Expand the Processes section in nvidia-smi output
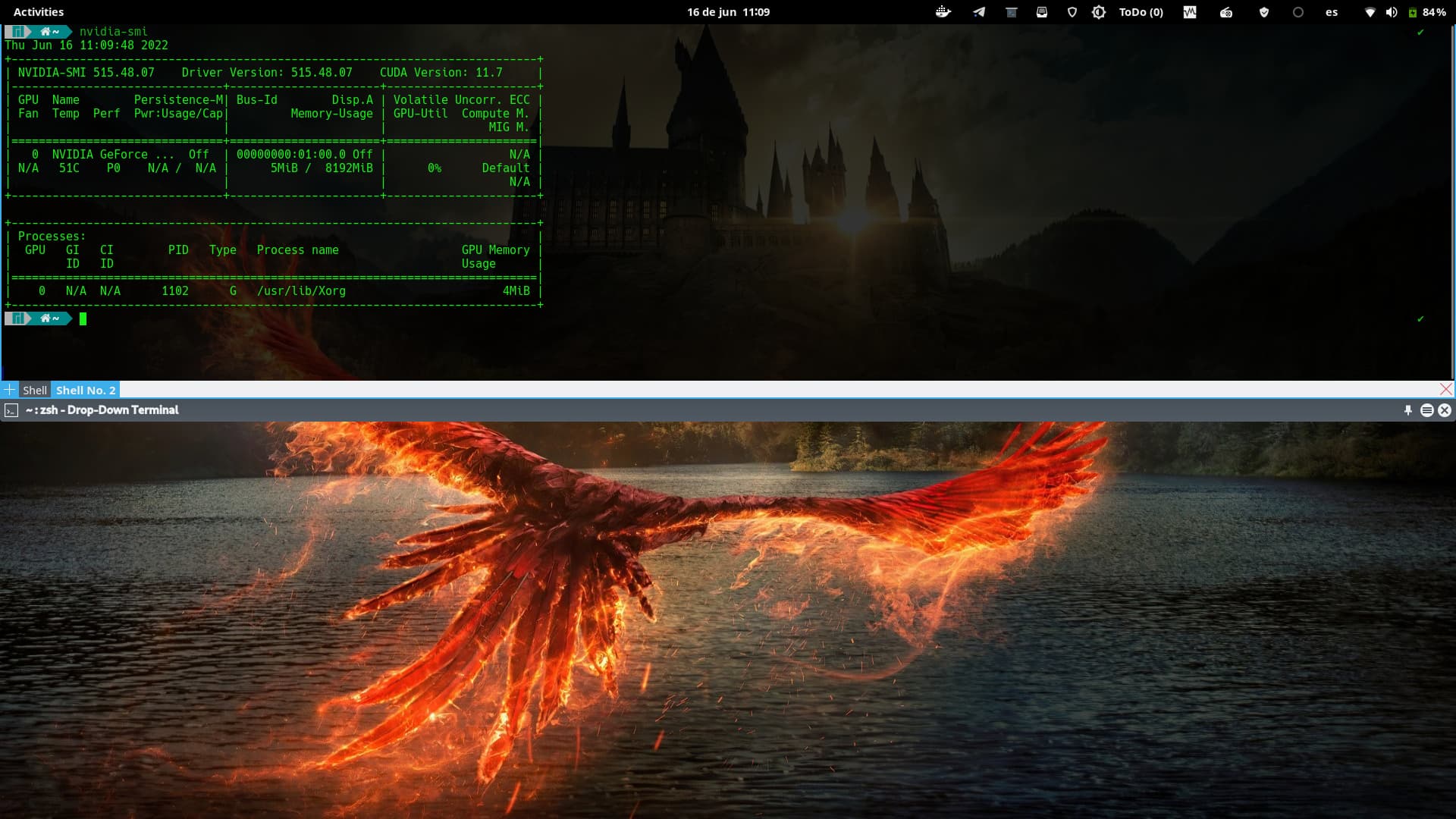 pos(50,236)
